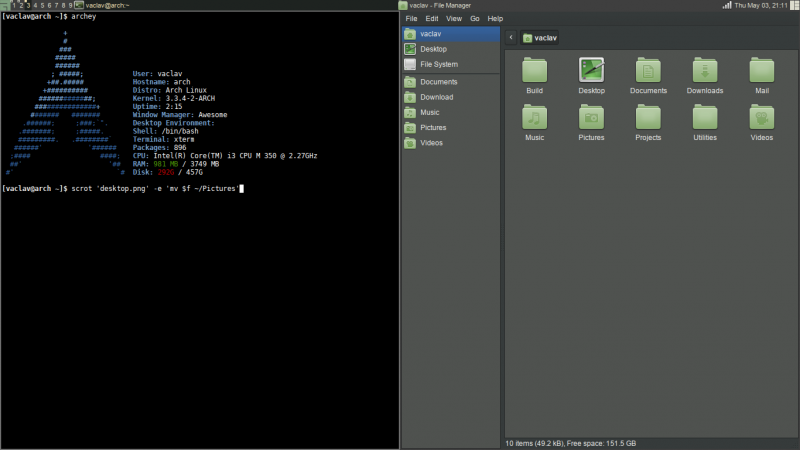The image size is (800, 450).
Task: Open the Build folder icon
Action: (x=534, y=71)
